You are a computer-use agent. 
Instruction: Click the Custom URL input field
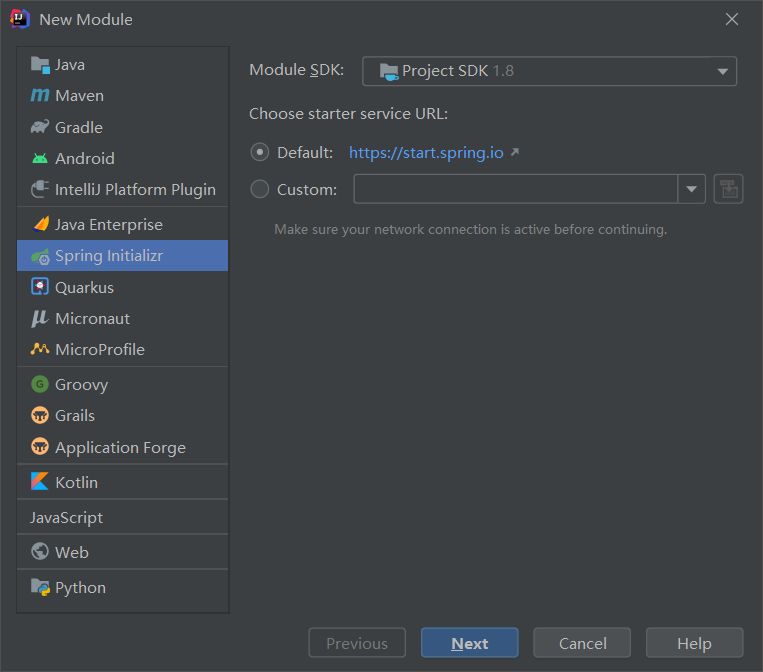[516, 189]
